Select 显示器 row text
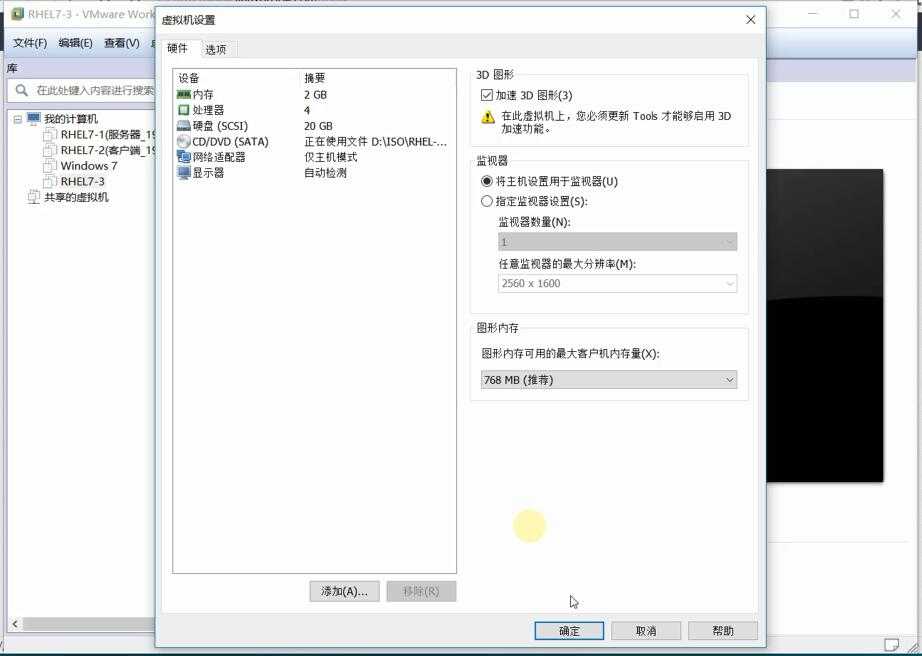This screenshot has width=922, height=656. click(x=208, y=173)
